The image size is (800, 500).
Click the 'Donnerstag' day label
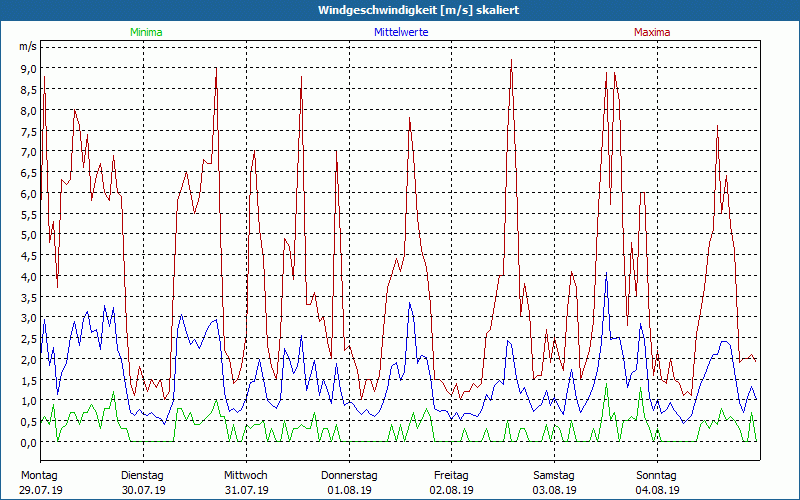point(349,476)
